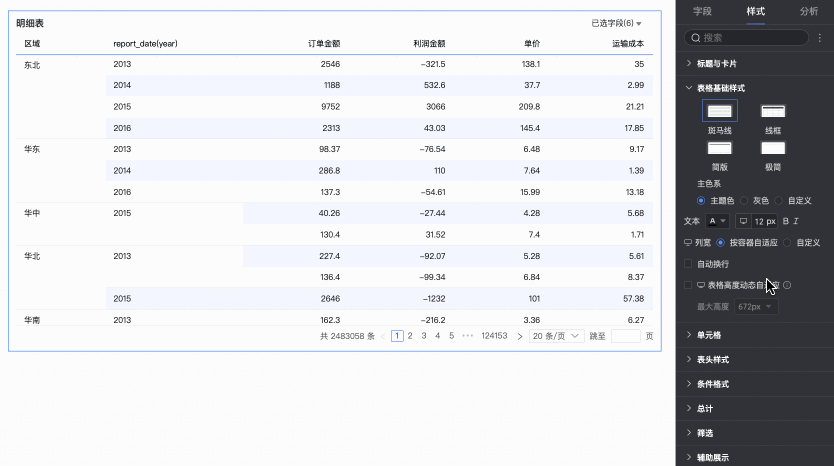This screenshot has width=834, height=466.
Task: Go to the previous page arrow
Action: coord(383,336)
